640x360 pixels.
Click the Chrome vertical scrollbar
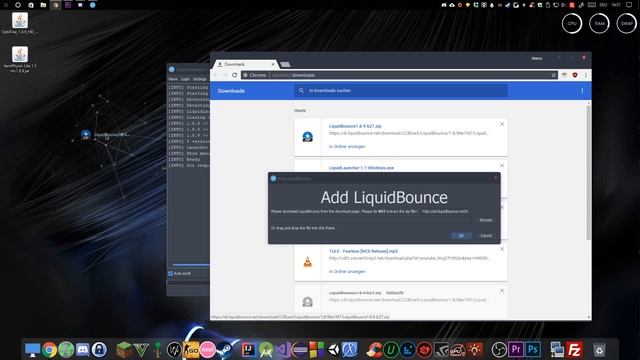pos(589,173)
